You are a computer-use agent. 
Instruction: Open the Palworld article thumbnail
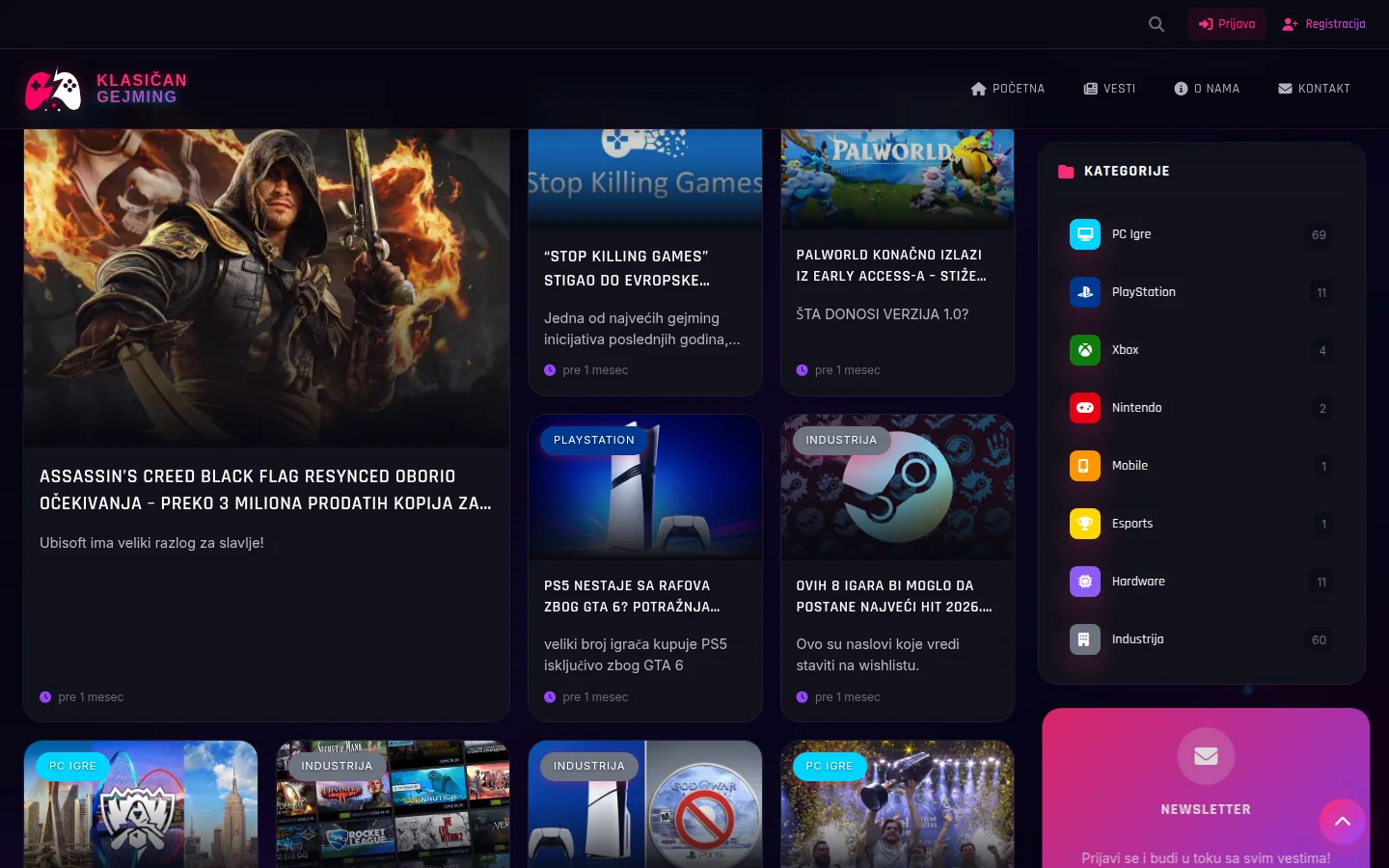coord(897,179)
